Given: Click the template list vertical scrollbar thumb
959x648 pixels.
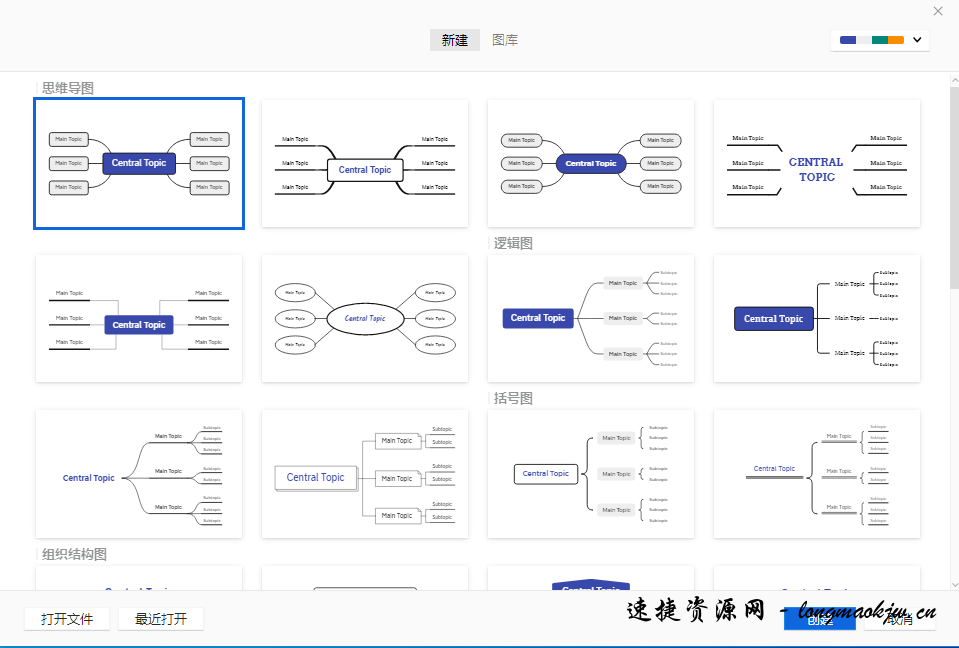Looking at the screenshot, I should coord(954,187).
